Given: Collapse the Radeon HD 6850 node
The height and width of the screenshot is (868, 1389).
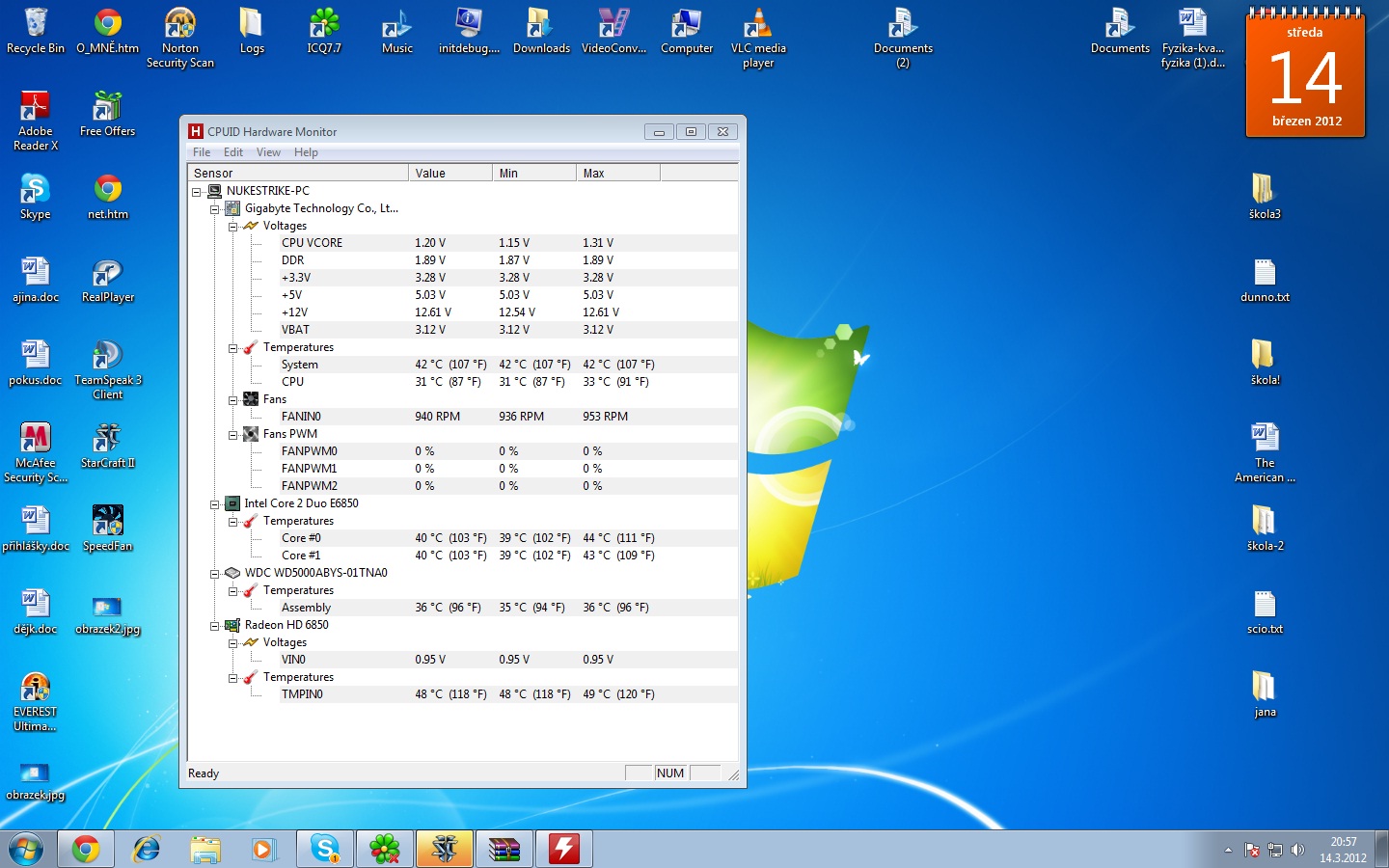Looking at the screenshot, I should tap(214, 625).
